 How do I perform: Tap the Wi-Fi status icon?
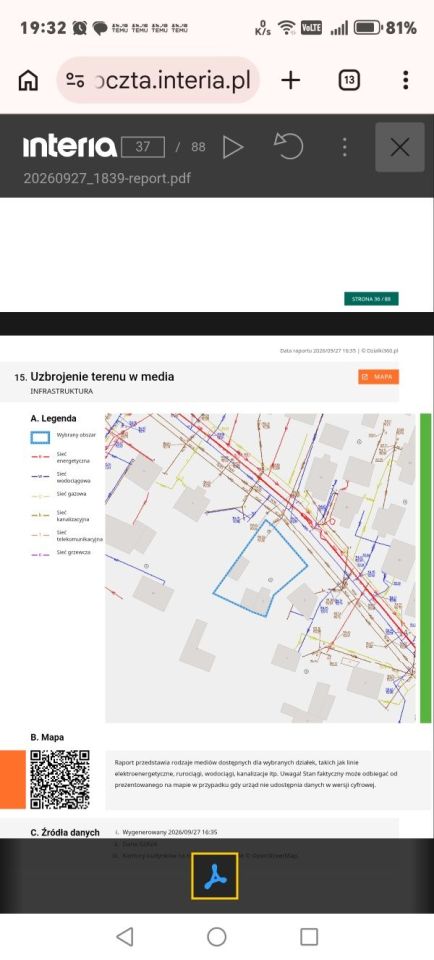286,28
